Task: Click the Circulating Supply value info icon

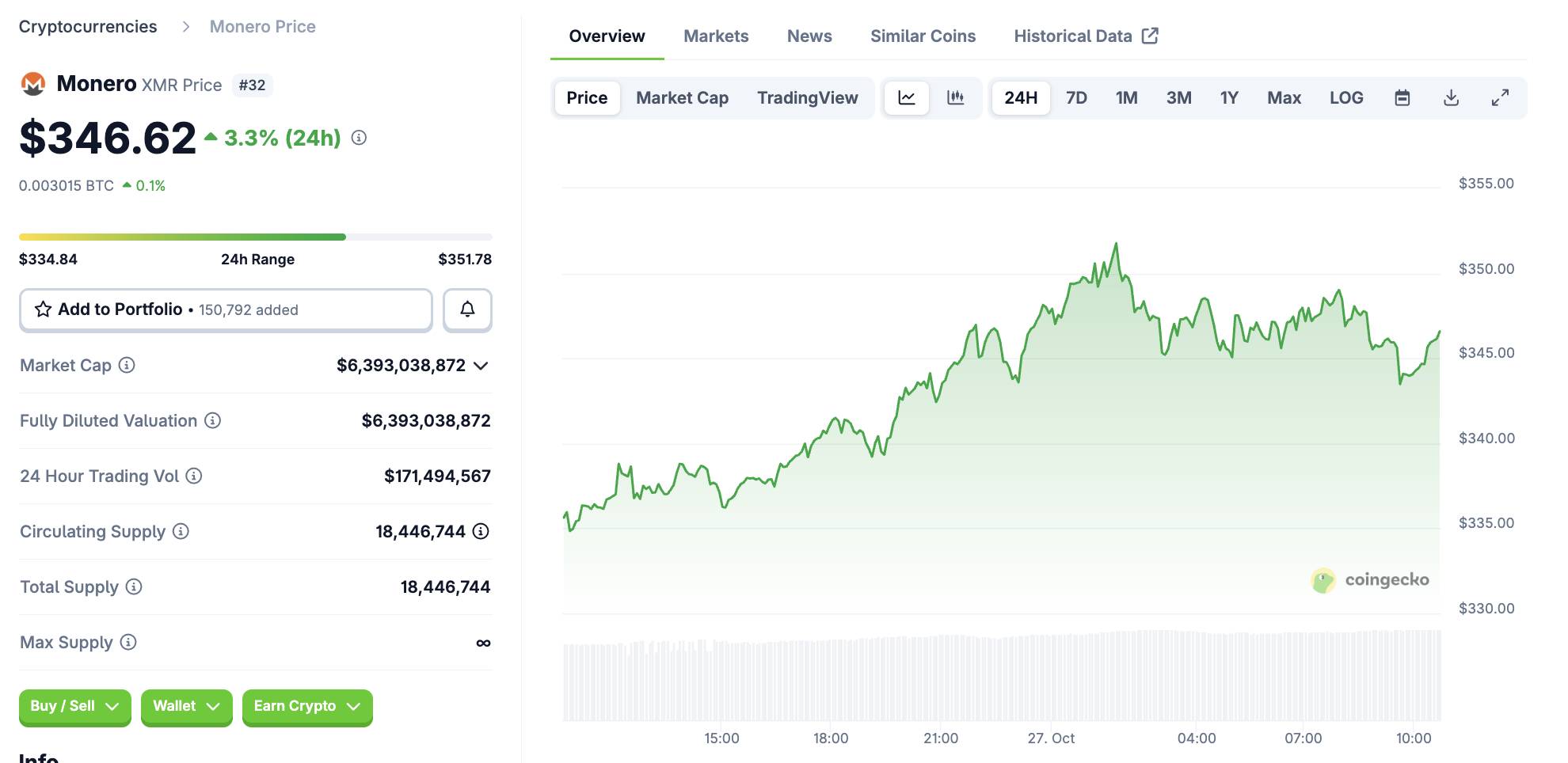Action: [481, 531]
